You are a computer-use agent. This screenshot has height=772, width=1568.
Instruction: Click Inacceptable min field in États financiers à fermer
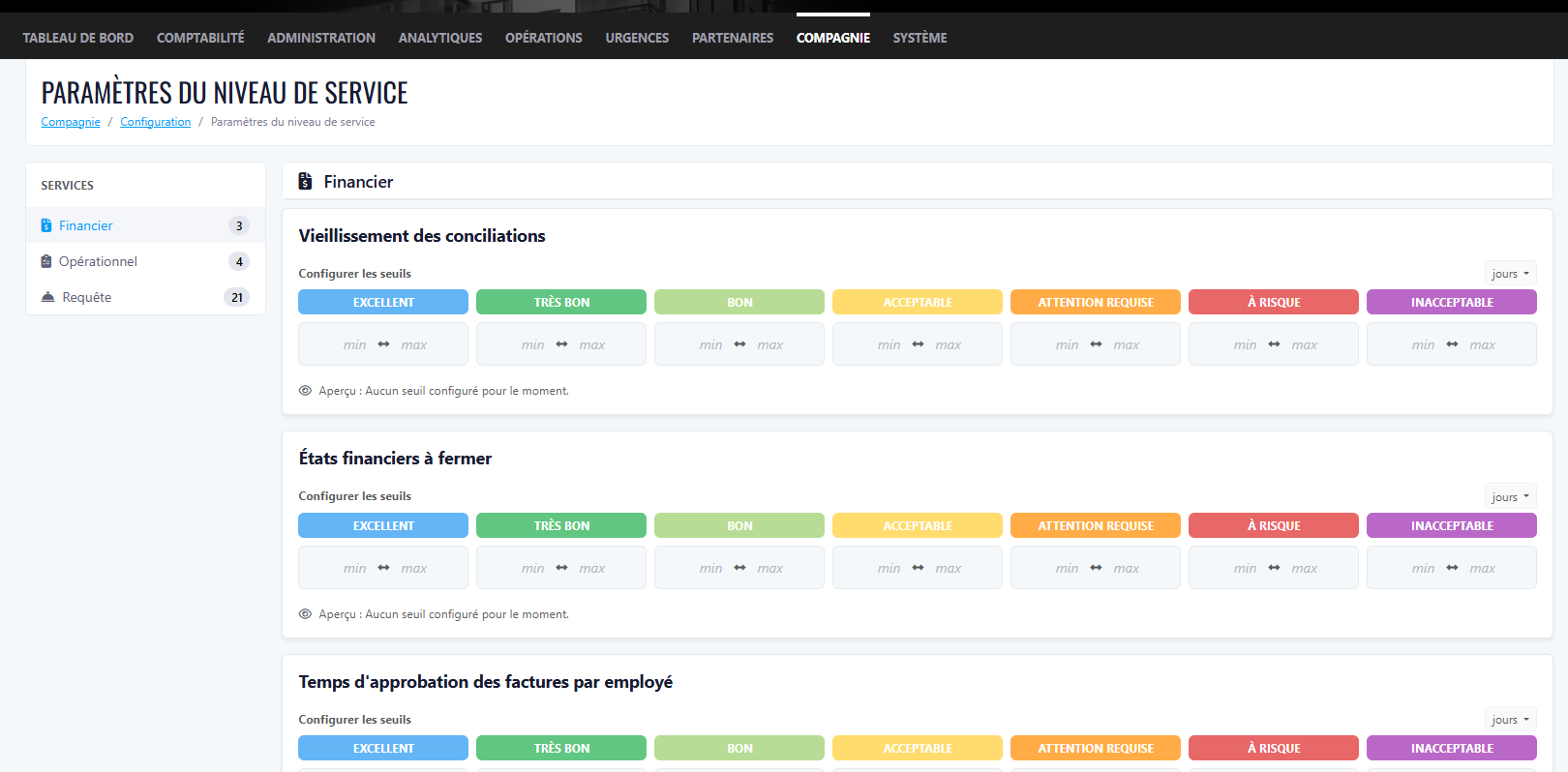tap(1423, 568)
